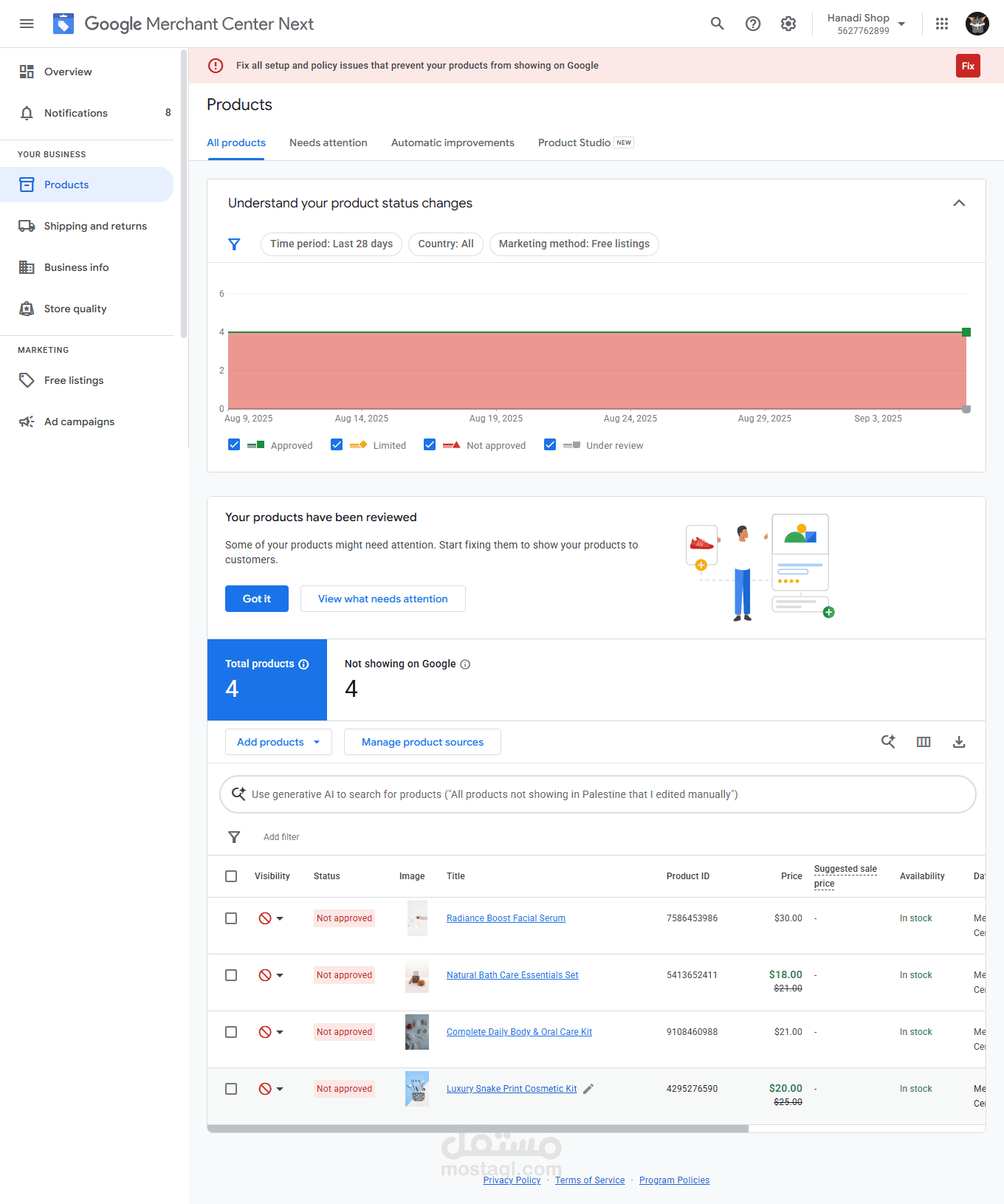Click info icon next to Total products
This screenshot has height=1204, width=1004.
[x=303, y=664]
